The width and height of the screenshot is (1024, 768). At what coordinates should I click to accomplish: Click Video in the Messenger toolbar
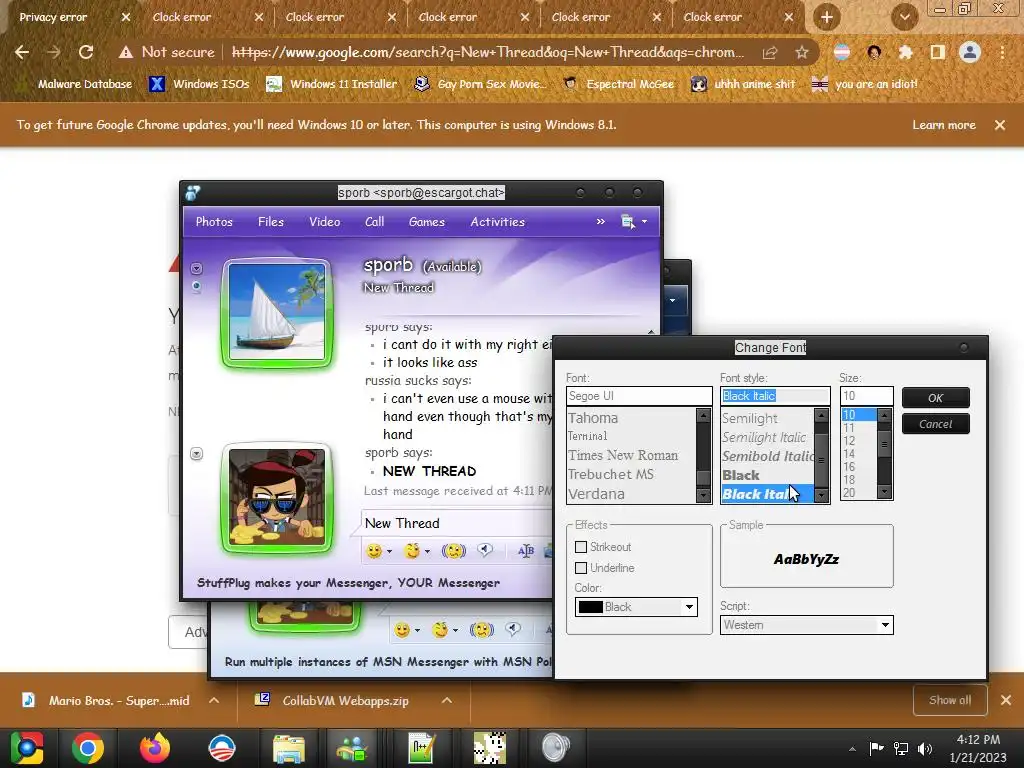(325, 222)
